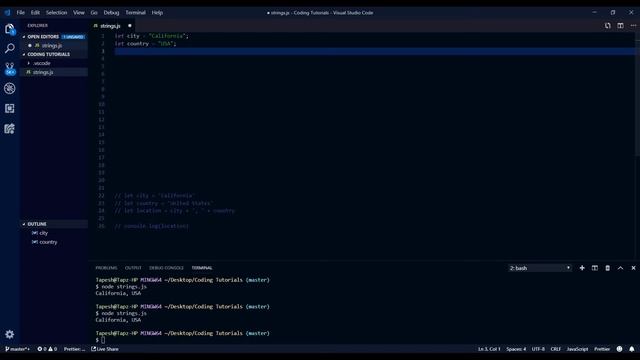
Task: Click Ln 3, Col 1 cursor position indicator
Action: coord(489,349)
